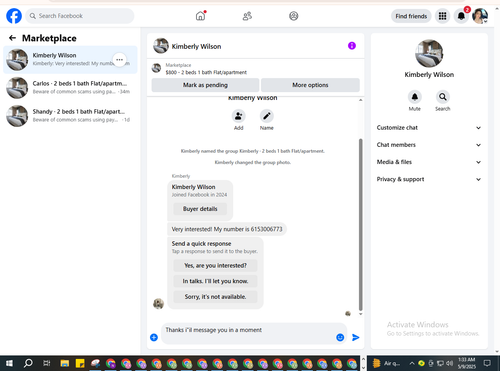Open Windows taskbar search
The height and width of the screenshot is (371, 500).
[29, 363]
